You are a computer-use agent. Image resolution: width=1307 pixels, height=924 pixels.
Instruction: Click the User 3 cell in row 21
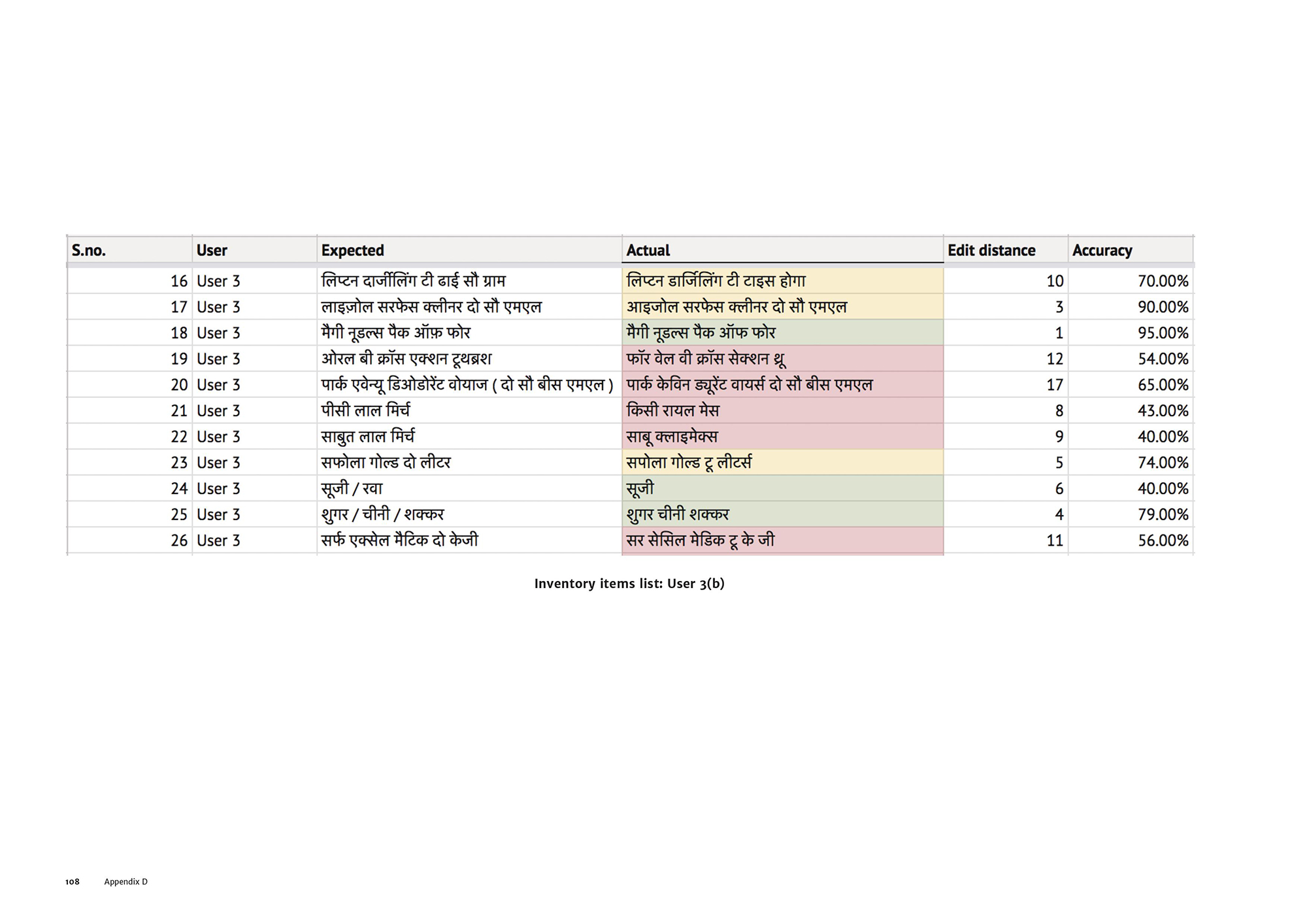pyautogui.click(x=219, y=411)
